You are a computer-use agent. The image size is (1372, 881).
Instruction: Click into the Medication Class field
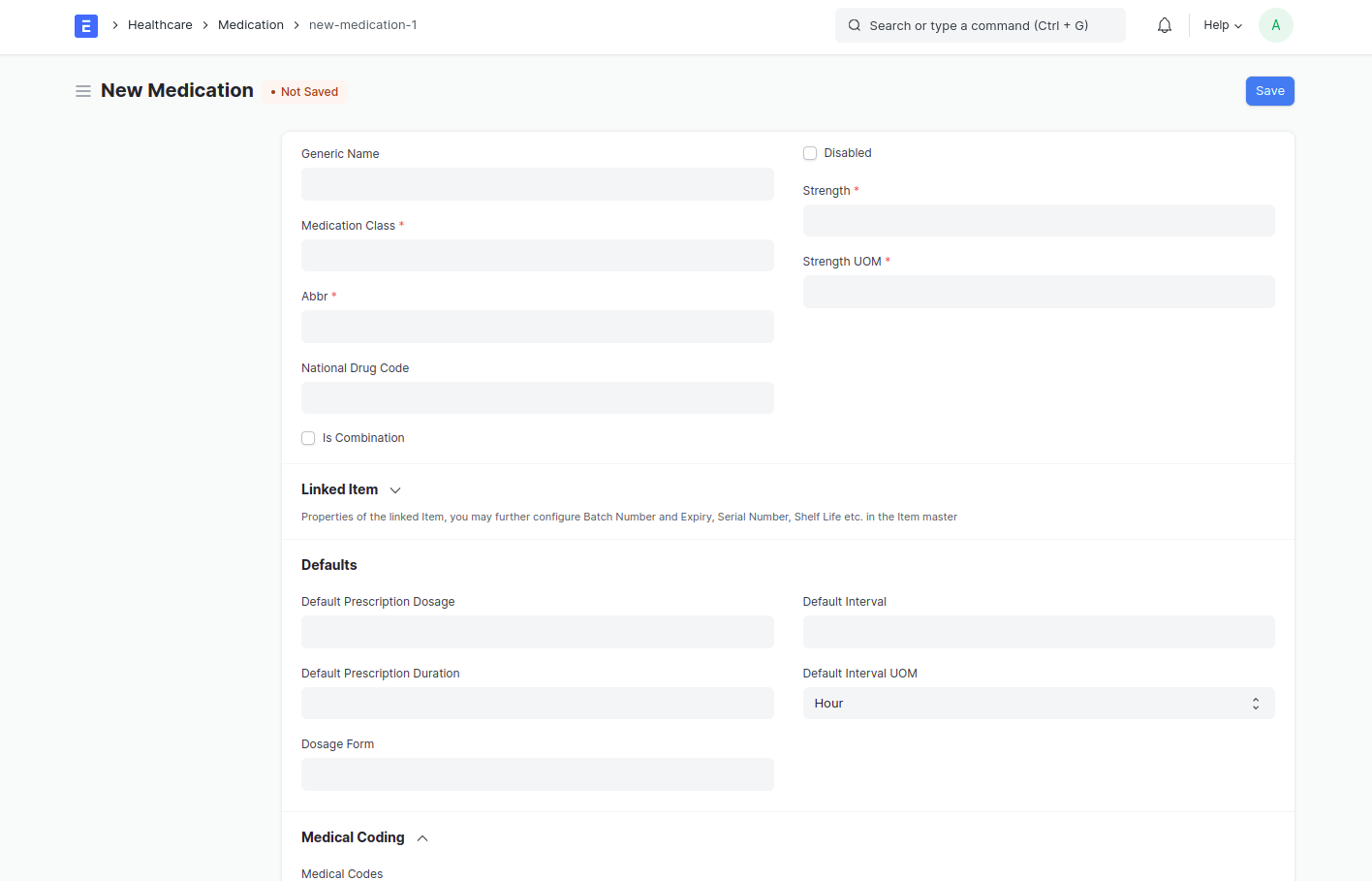(538, 256)
